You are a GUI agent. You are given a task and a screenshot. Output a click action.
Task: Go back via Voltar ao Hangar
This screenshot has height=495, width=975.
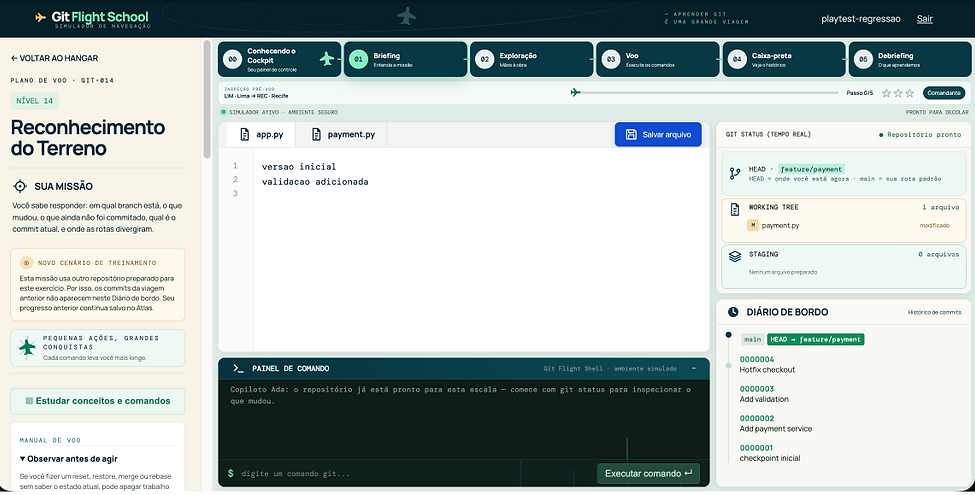(54, 58)
